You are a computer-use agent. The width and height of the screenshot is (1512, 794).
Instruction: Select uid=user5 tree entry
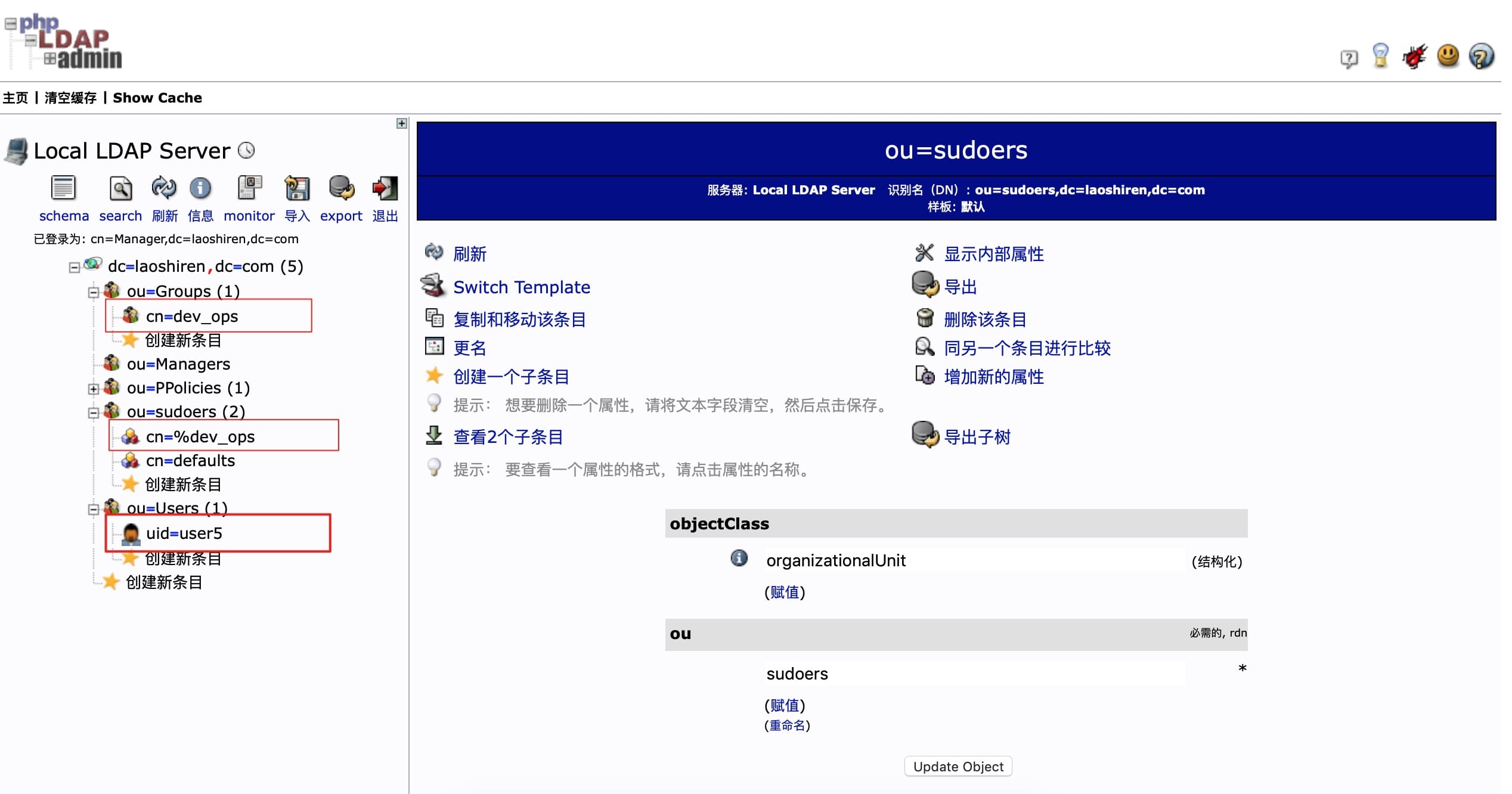184,534
